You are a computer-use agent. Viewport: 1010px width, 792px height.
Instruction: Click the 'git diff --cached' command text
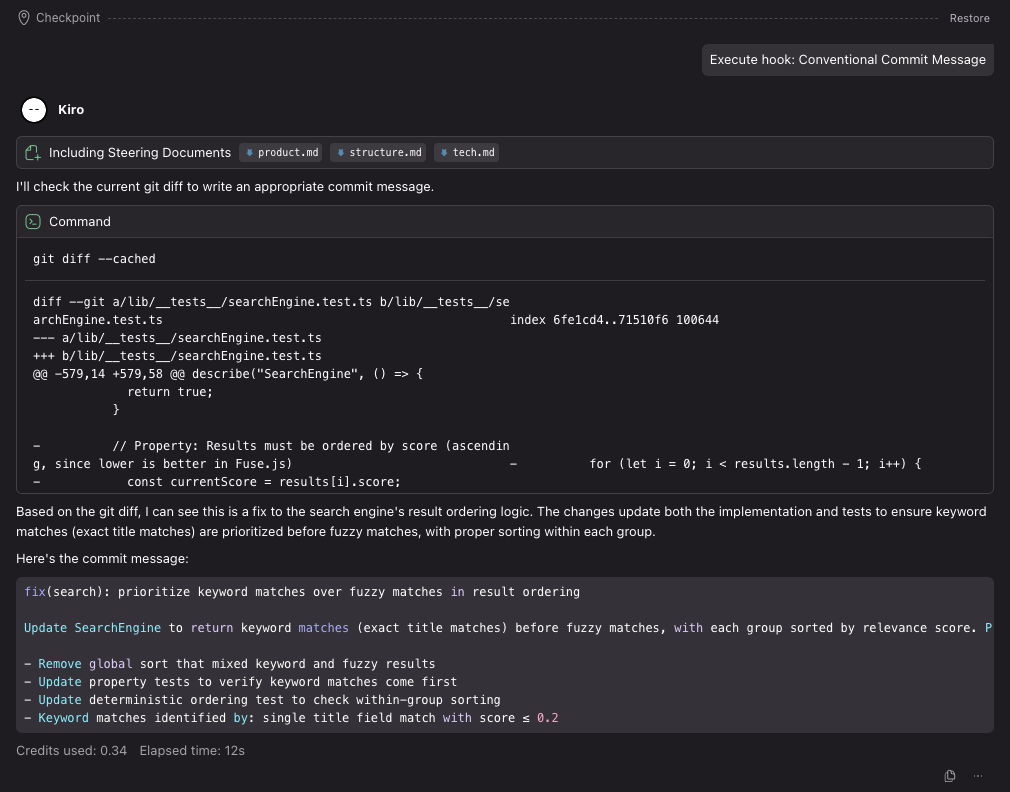pos(94,259)
